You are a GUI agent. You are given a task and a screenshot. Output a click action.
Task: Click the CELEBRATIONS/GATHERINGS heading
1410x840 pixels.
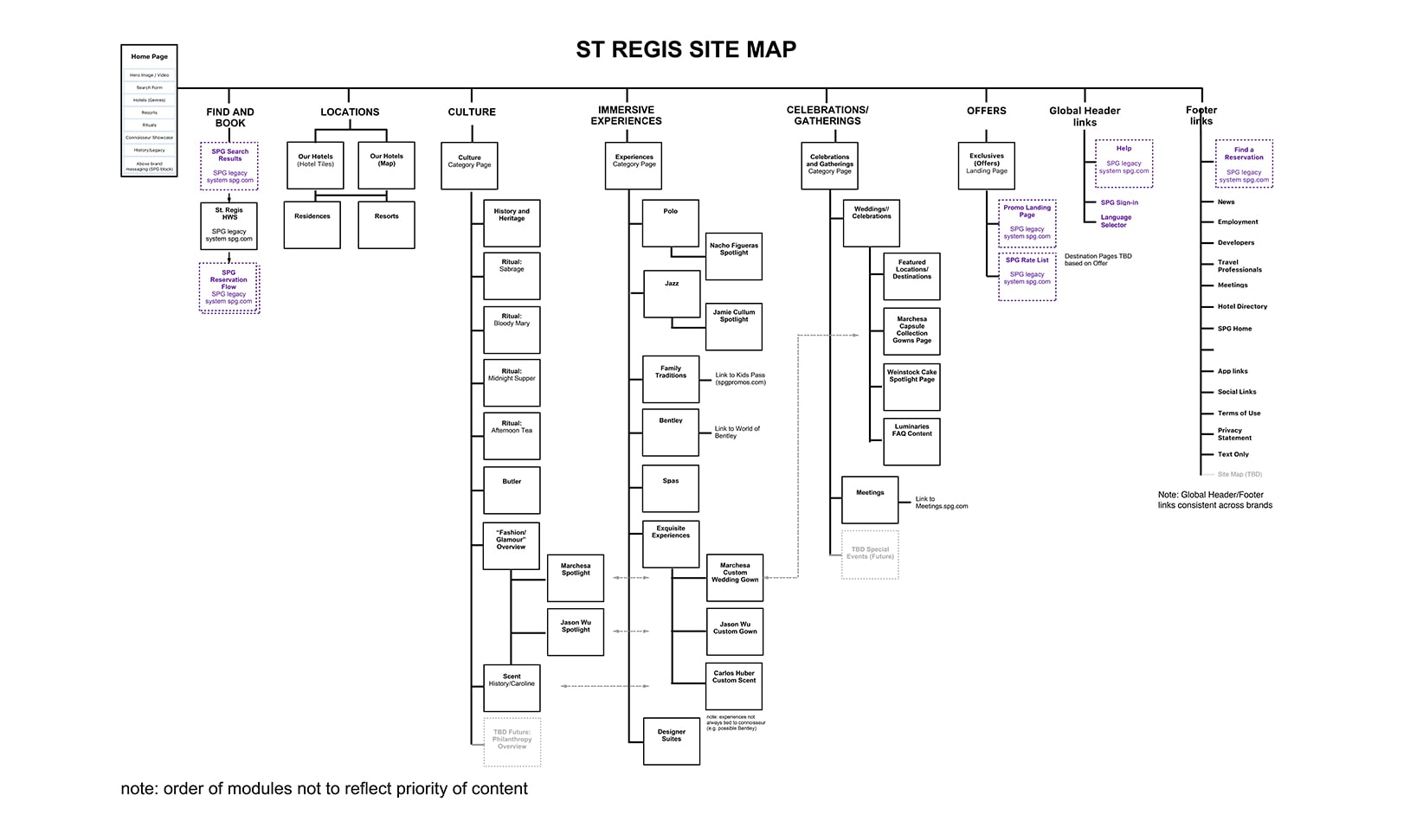click(x=827, y=116)
